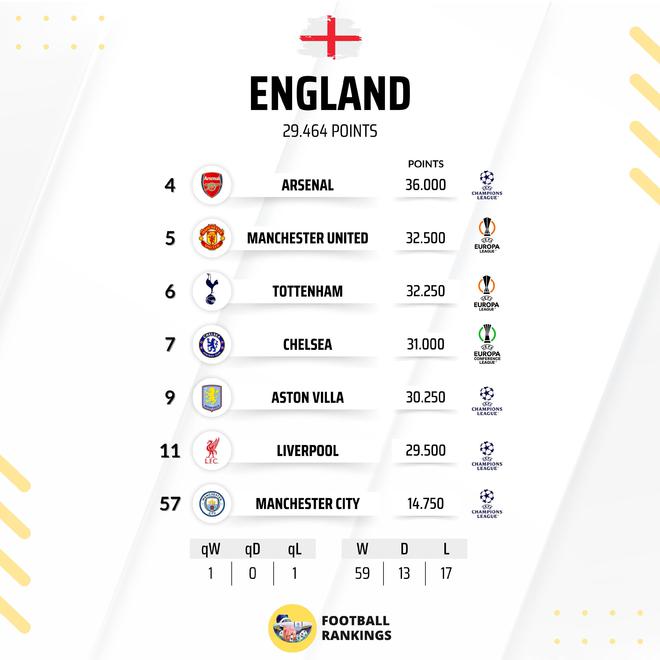The height and width of the screenshot is (660, 660).
Task: Click the W wins column header
Action: 361,549
